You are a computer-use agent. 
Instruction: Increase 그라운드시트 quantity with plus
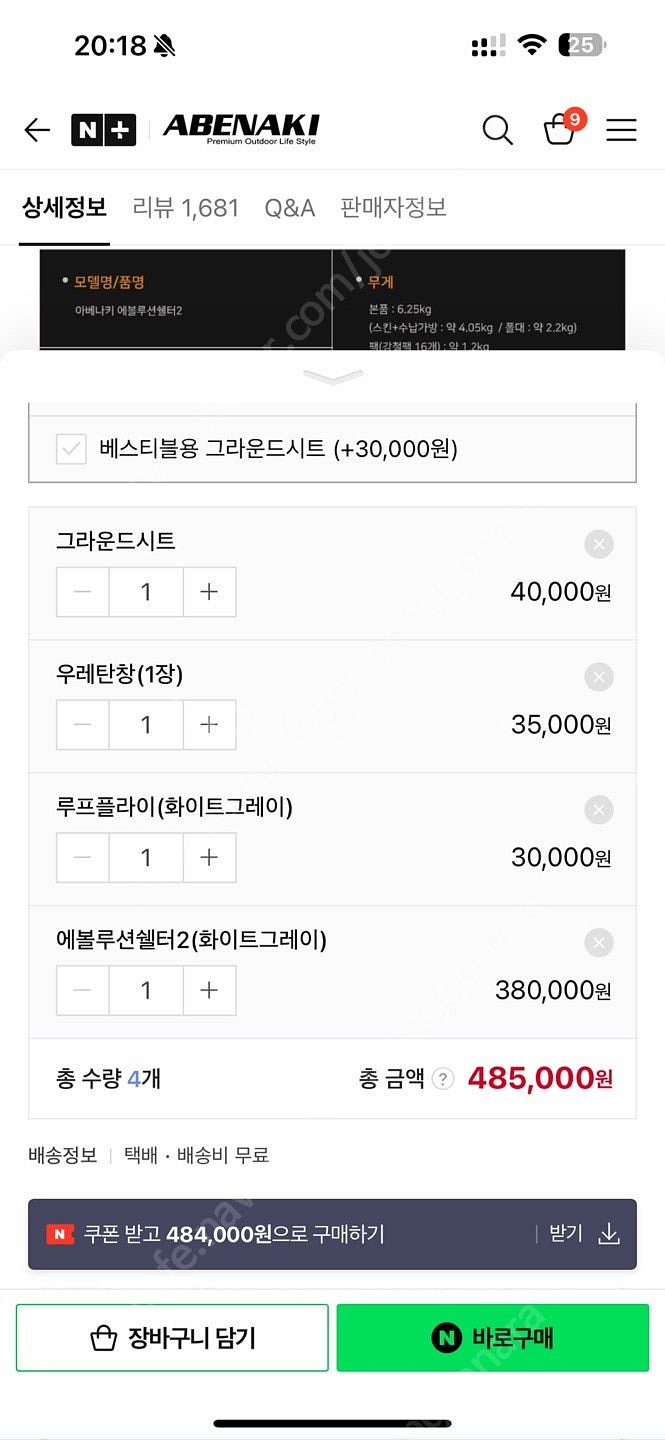(209, 592)
